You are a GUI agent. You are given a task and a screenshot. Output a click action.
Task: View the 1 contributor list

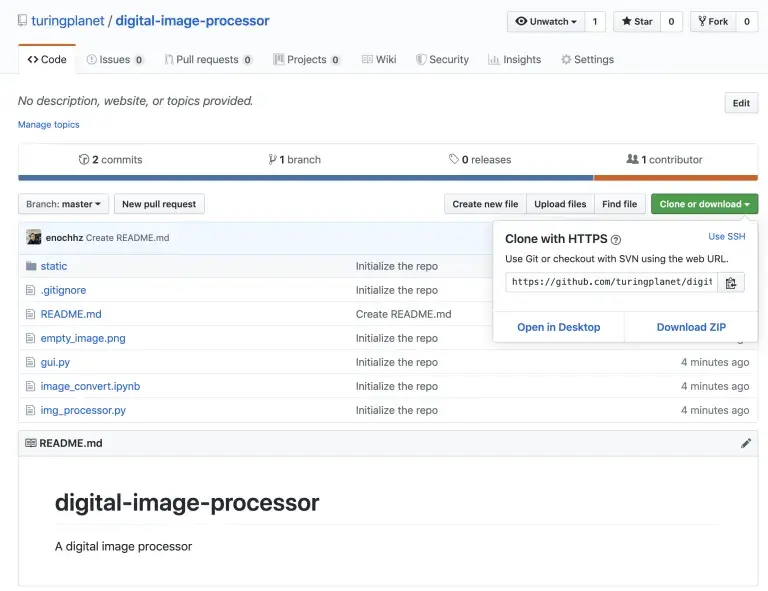664,160
